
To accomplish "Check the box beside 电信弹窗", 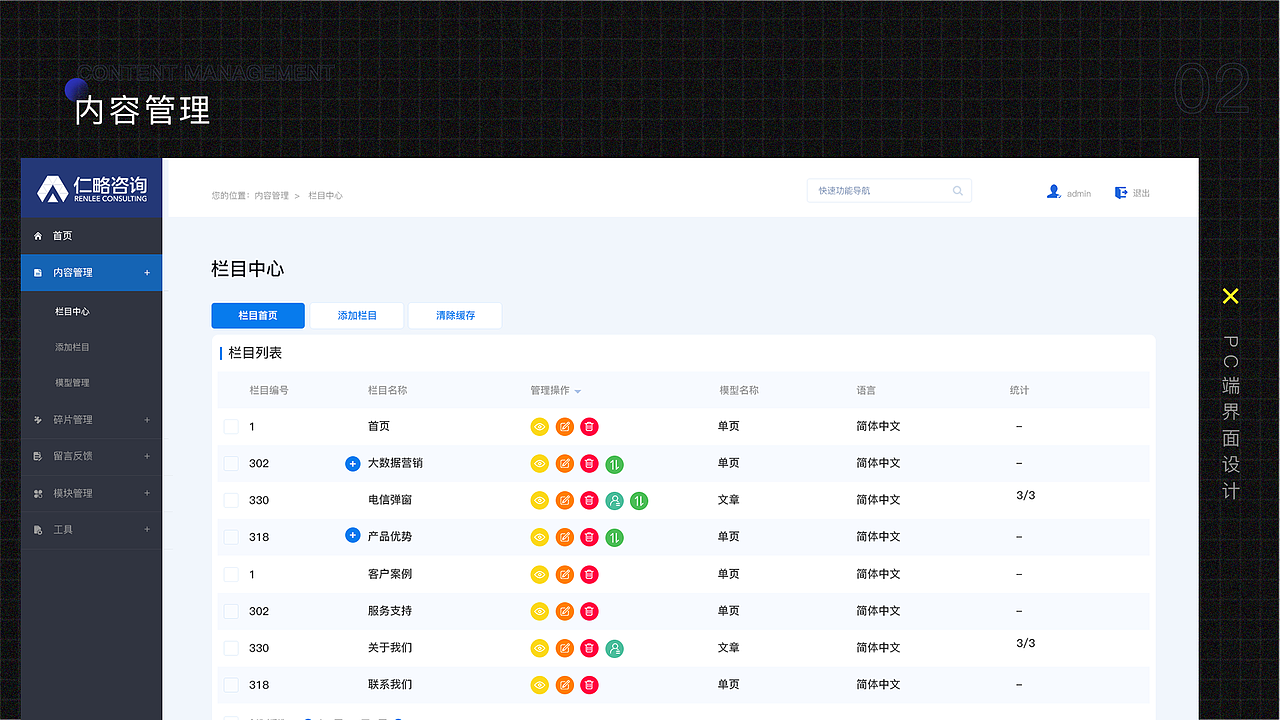I will 231,501.
